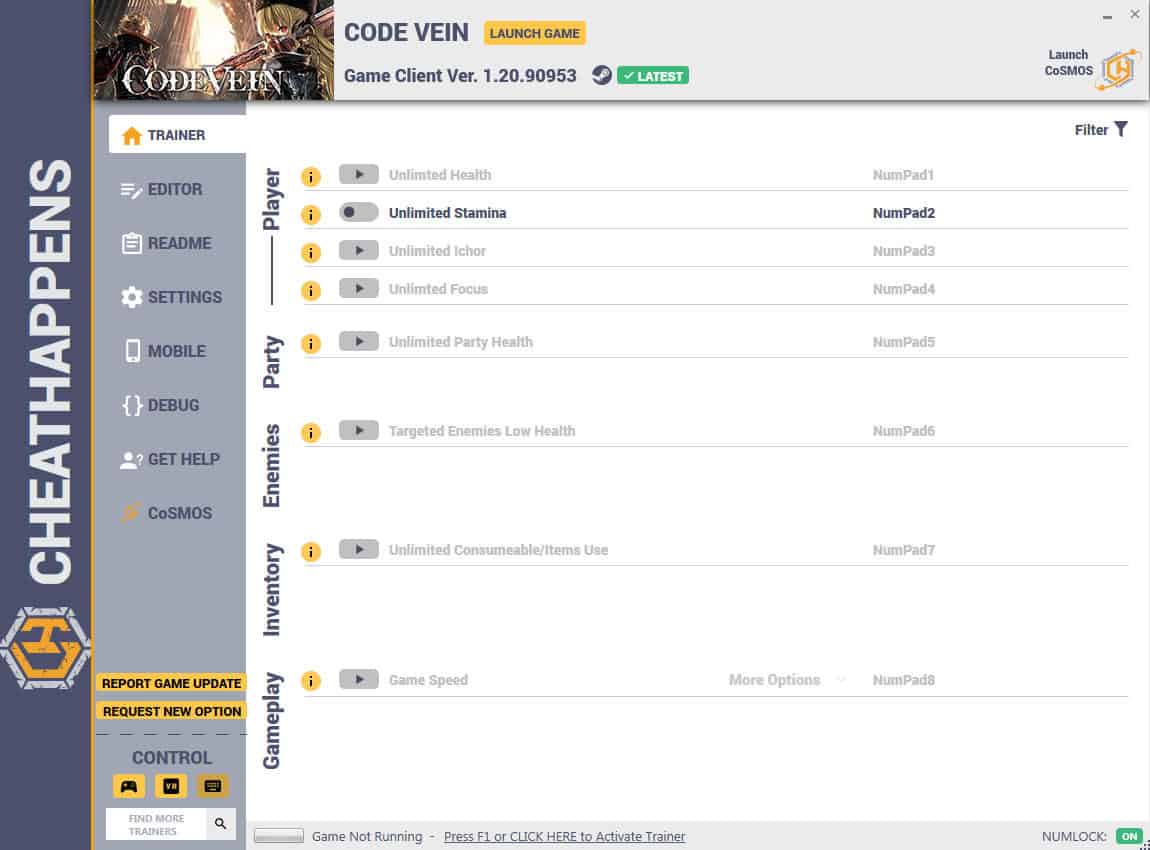Enable the Unlimited Party Health toggle
Screen dimensions: 1150x850
click(359, 341)
